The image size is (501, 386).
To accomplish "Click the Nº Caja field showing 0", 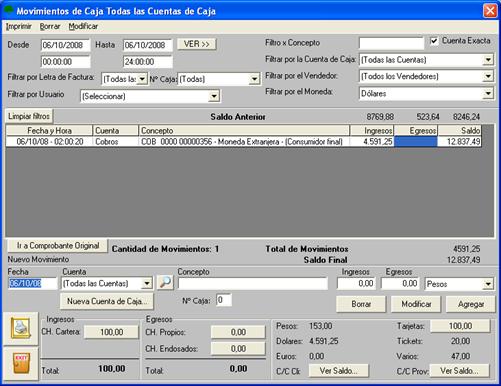I will click(x=224, y=300).
